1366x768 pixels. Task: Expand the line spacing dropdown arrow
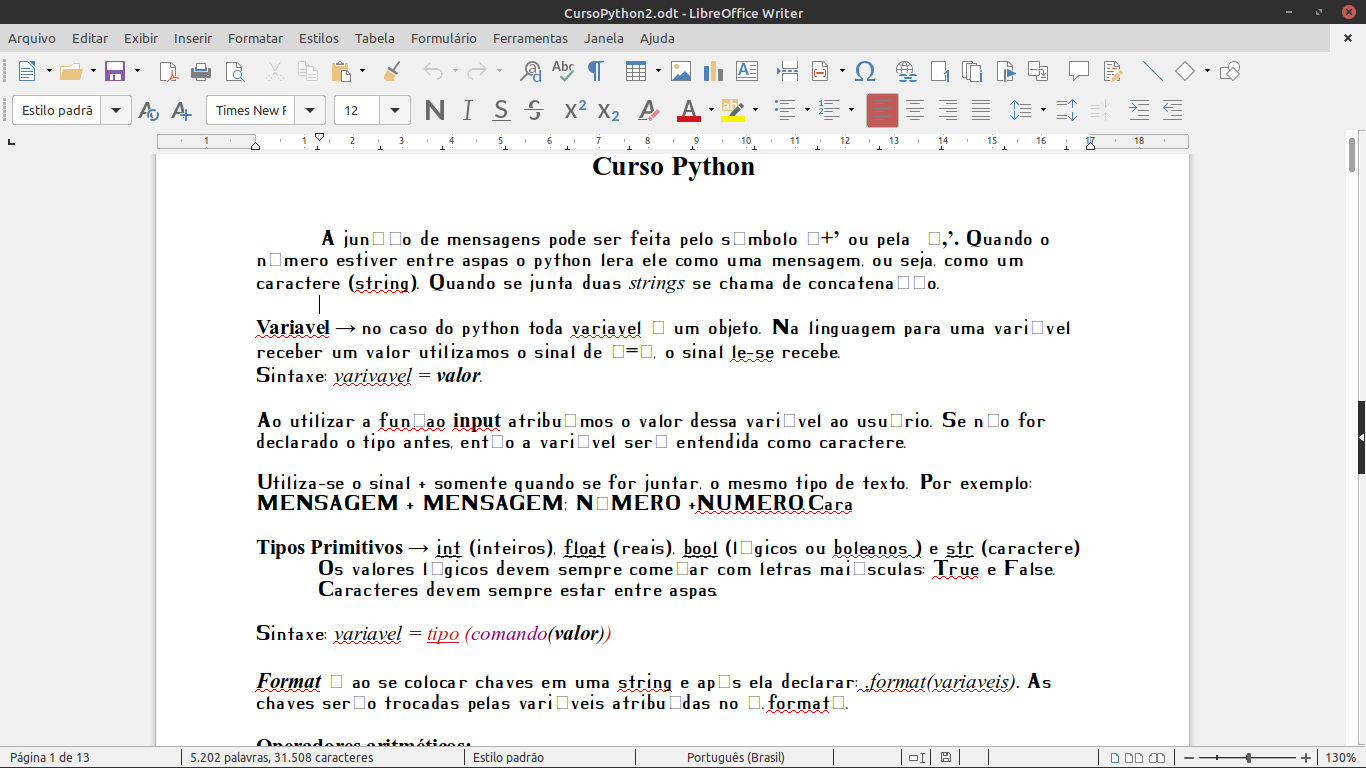coord(1043,110)
